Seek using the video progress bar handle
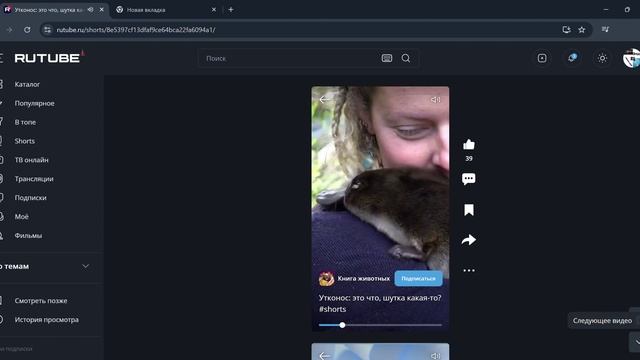The width and height of the screenshot is (640, 360). [x=342, y=325]
